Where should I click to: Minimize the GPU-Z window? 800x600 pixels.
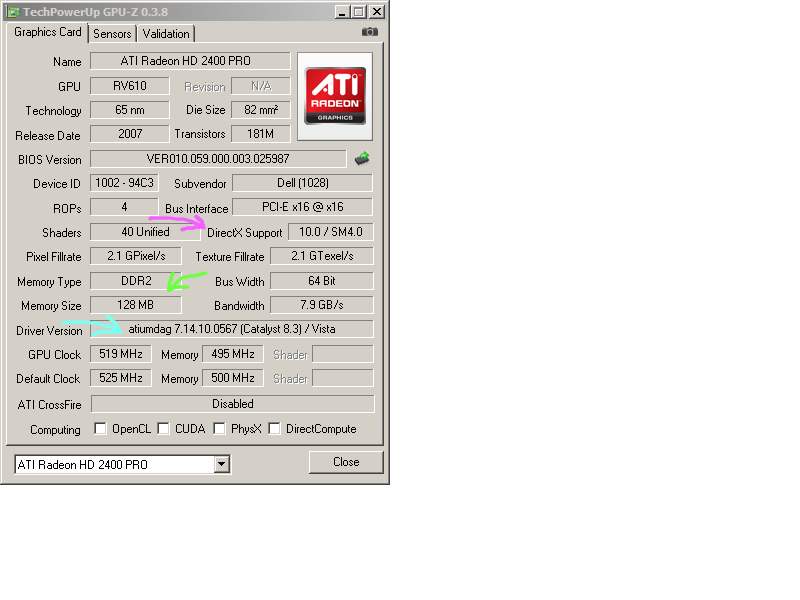tap(342, 12)
